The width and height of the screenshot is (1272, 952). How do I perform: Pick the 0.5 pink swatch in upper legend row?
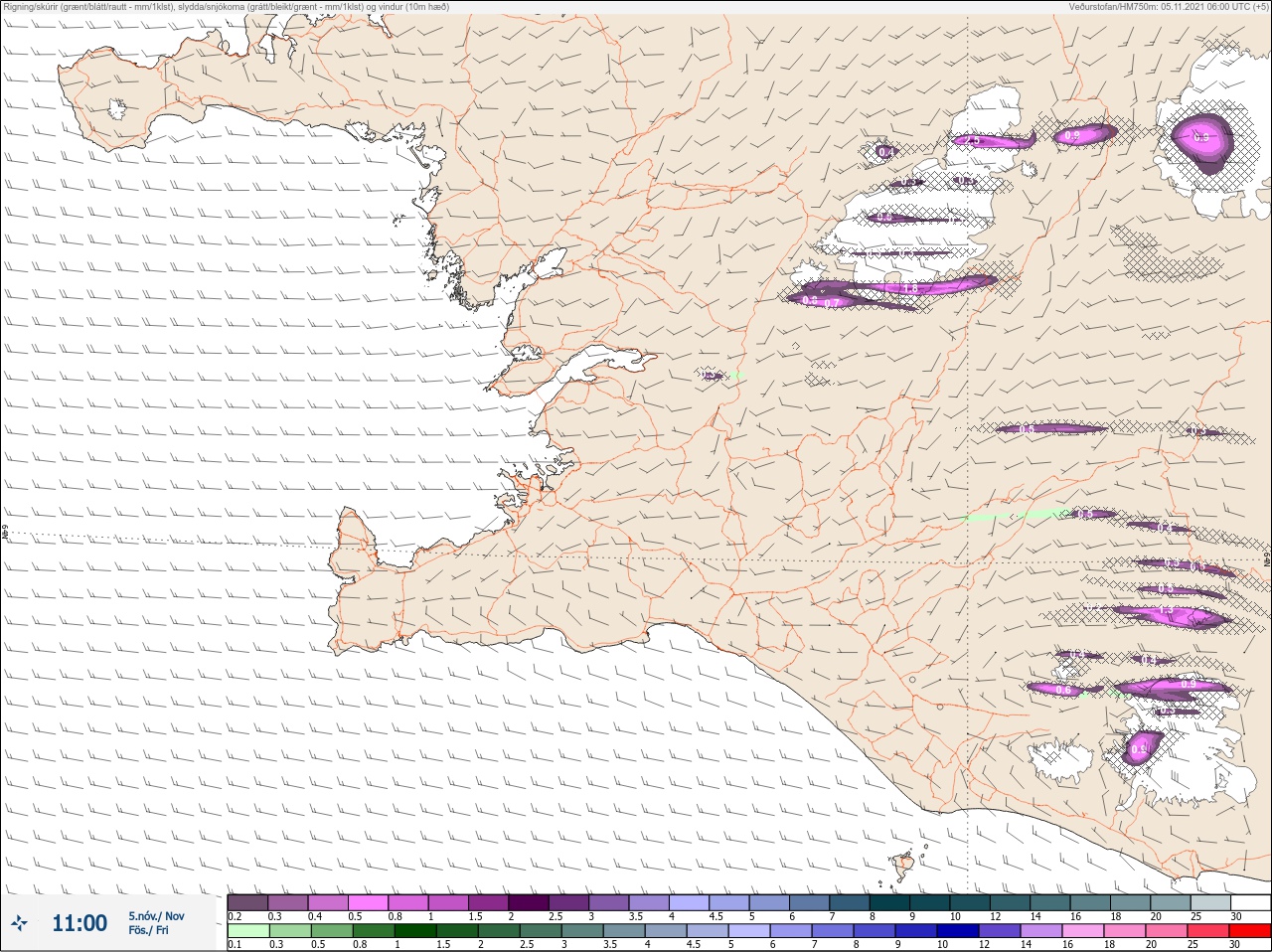click(368, 902)
